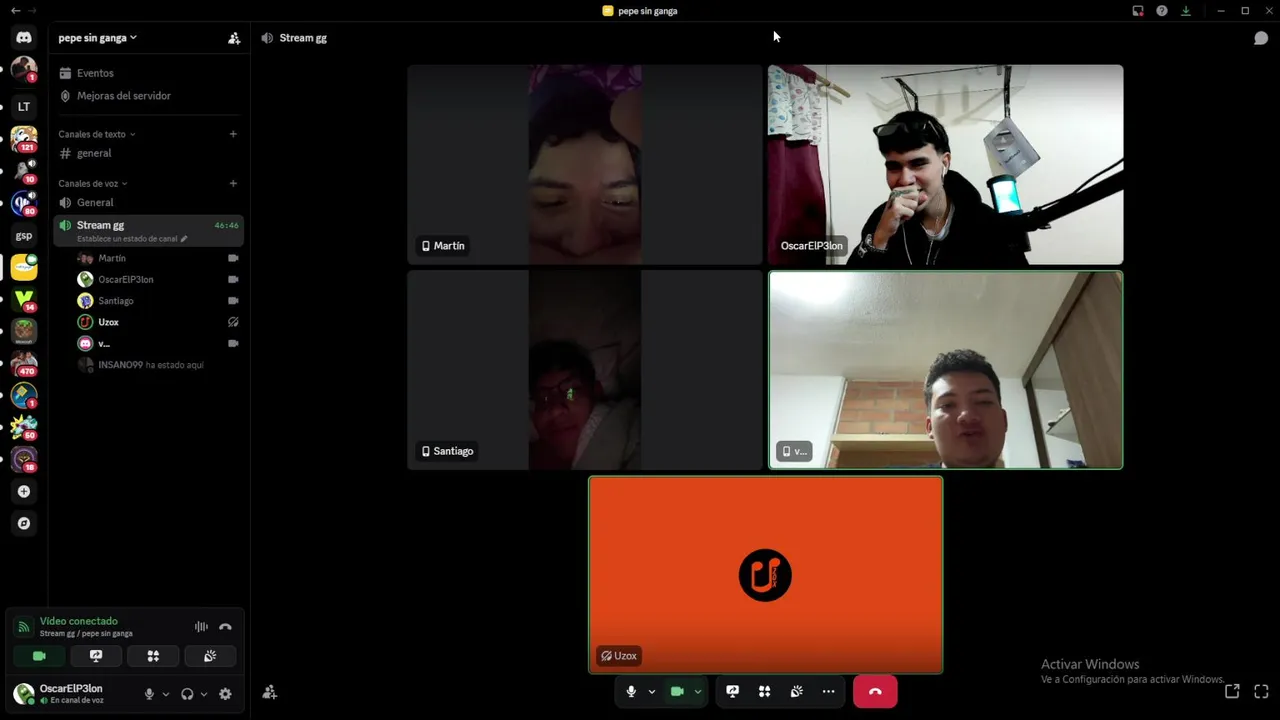Toggle camera in bottom call bar
Viewport: 1280px width, 720px height.
click(x=677, y=691)
